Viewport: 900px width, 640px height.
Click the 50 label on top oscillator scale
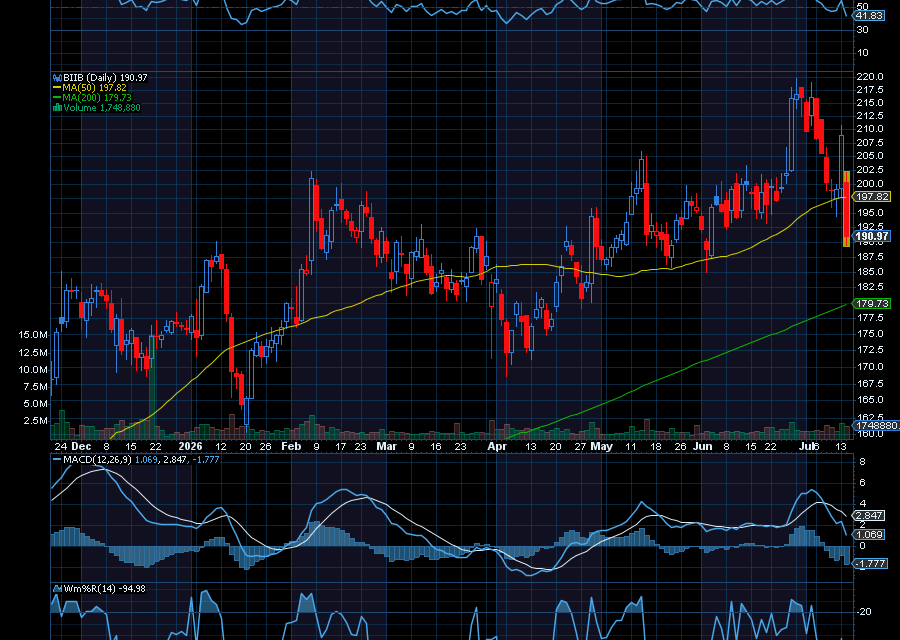862,7
